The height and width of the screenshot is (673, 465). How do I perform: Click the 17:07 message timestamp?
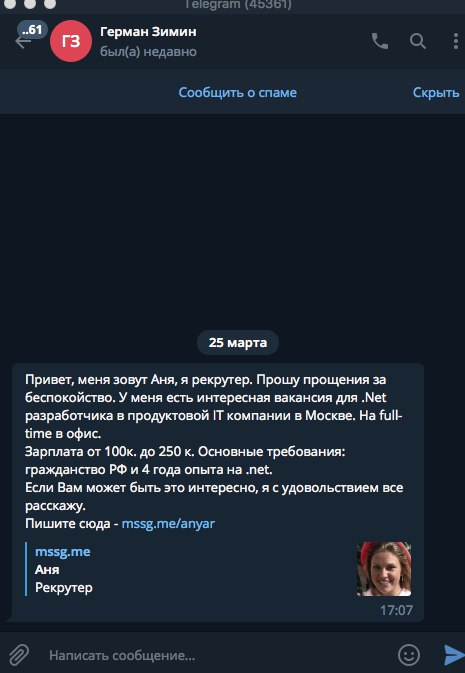click(x=396, y=610)
